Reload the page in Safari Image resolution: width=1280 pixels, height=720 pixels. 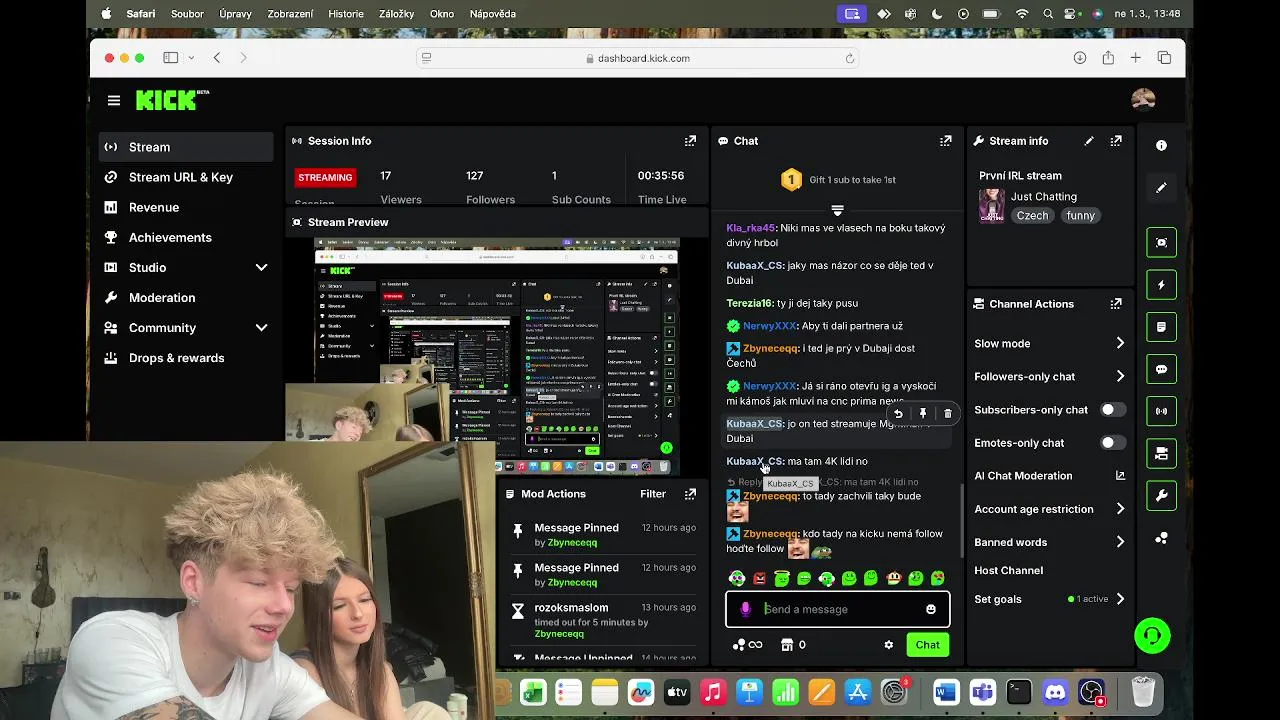(850, 58)
